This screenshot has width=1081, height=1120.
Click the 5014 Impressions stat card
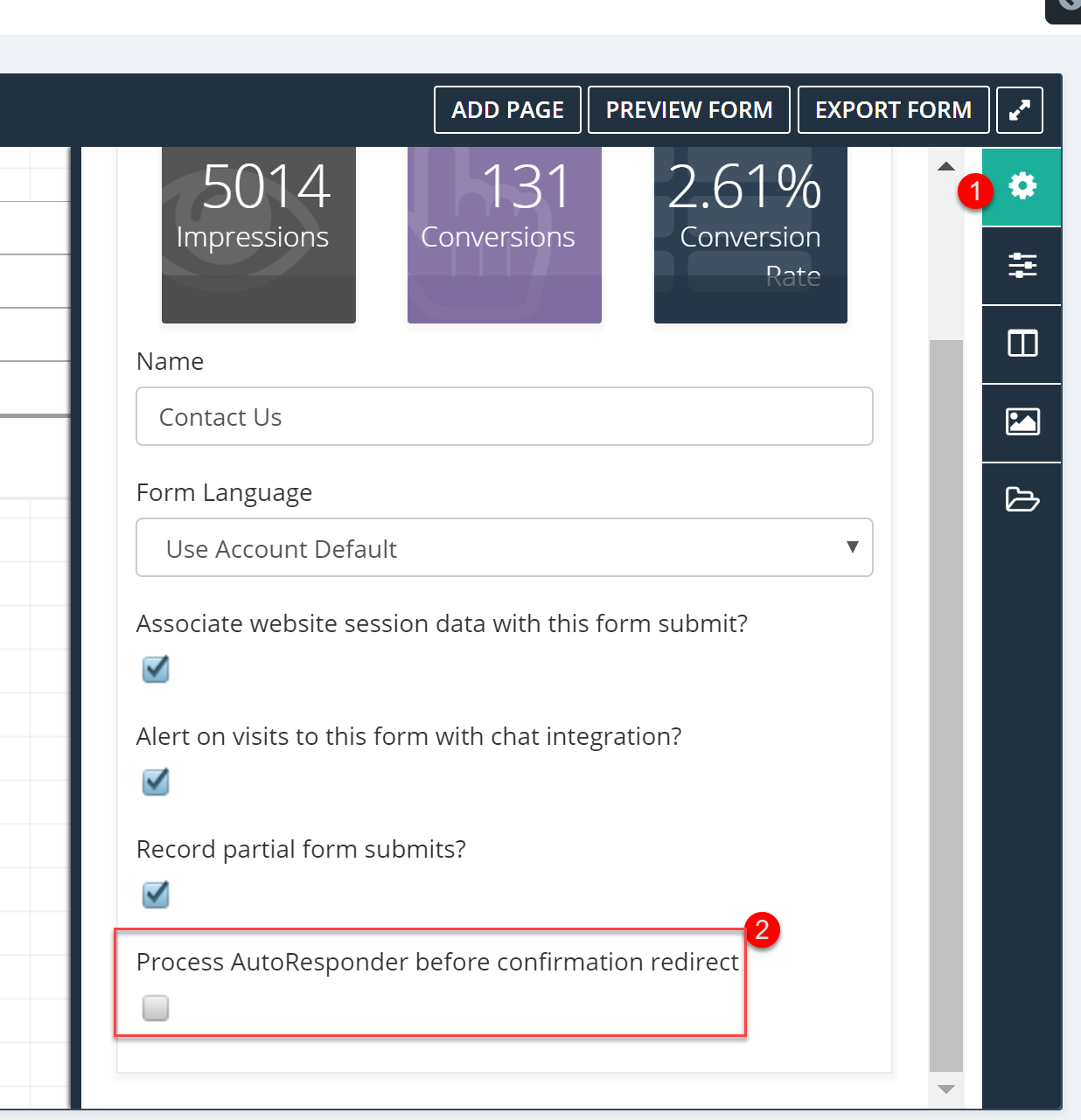tap(259, 234)
